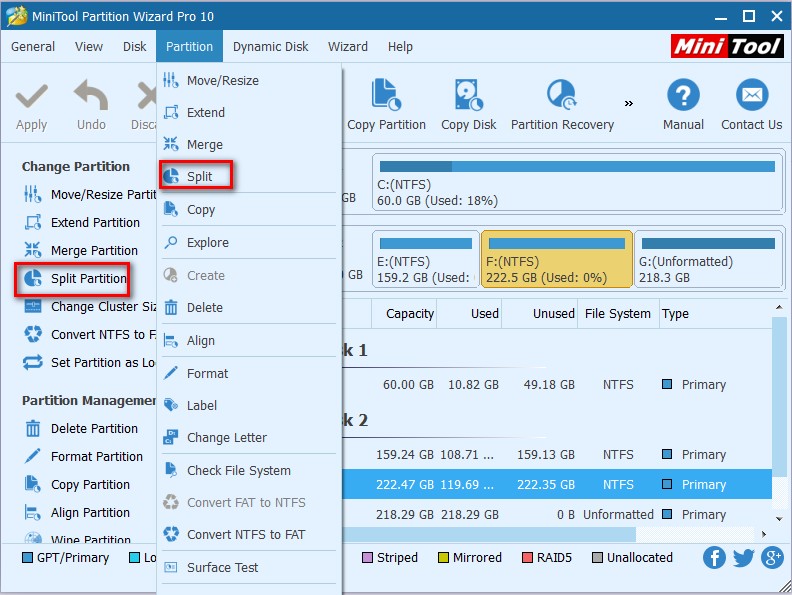Viewport: 792px width, 595px height.
Task: Click the Undo arrow icon
Action: pos(91,94)
